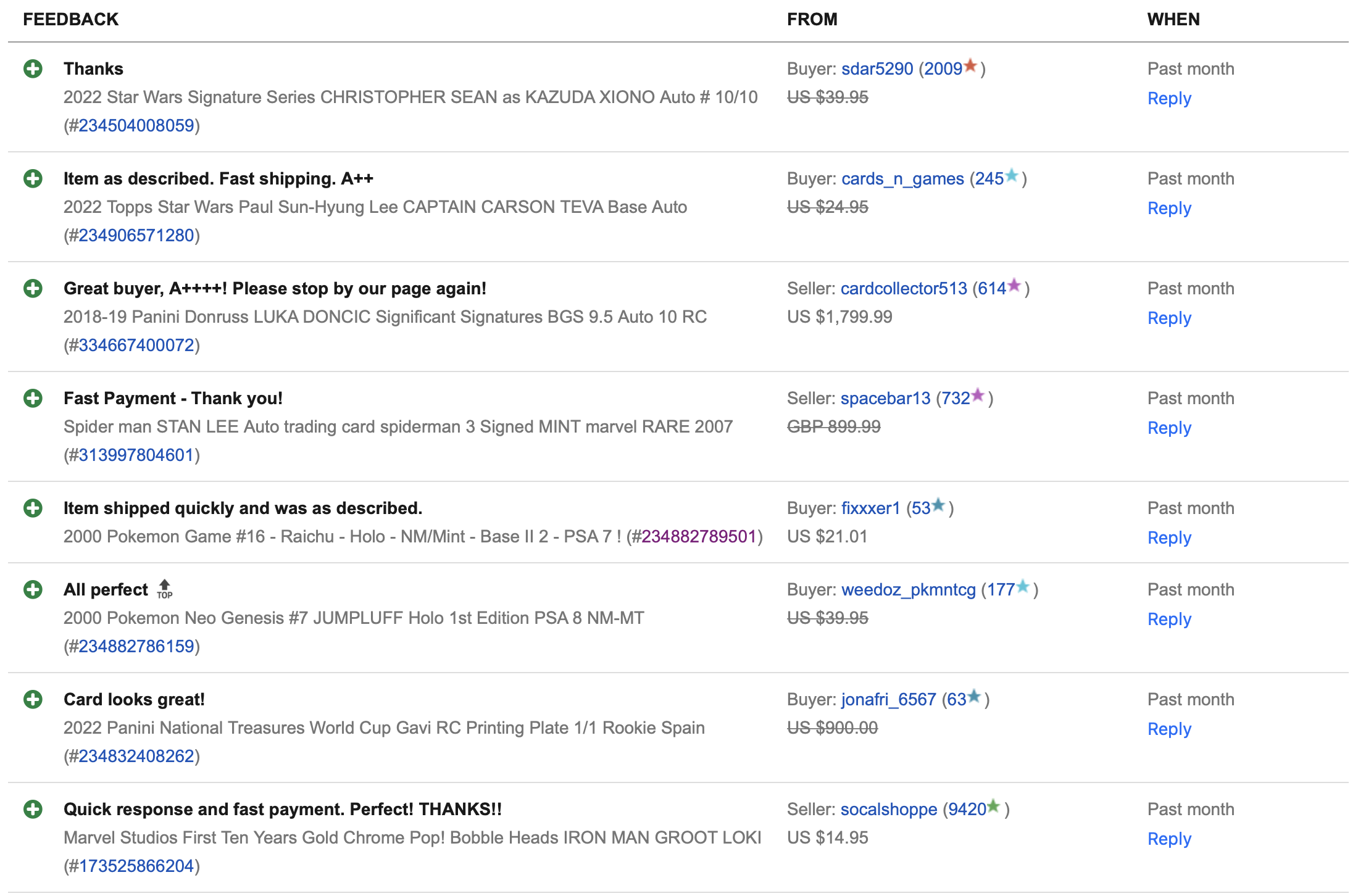This screenshot has width=1358, height=896.
Task: Reply to the Luka Doncic card feedback
Action: pos(1168,318)
